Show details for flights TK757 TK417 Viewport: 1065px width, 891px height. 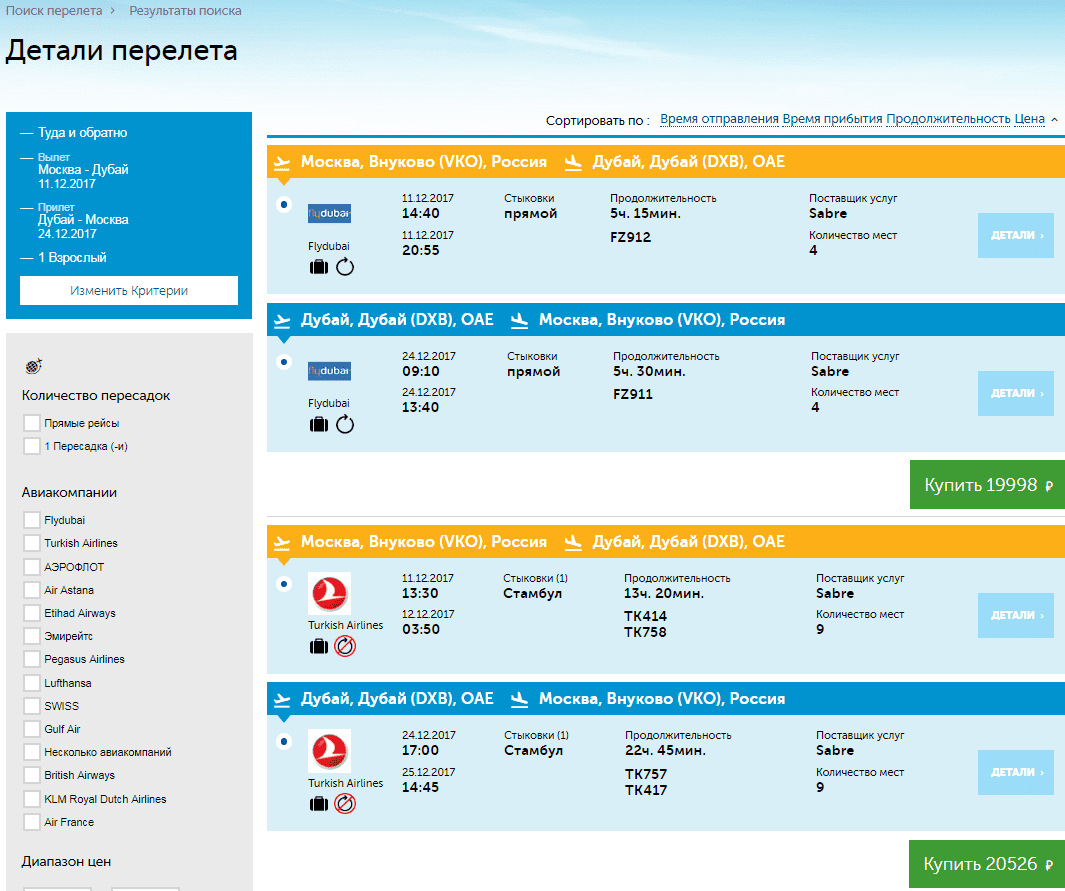(x=1016, y=772)
